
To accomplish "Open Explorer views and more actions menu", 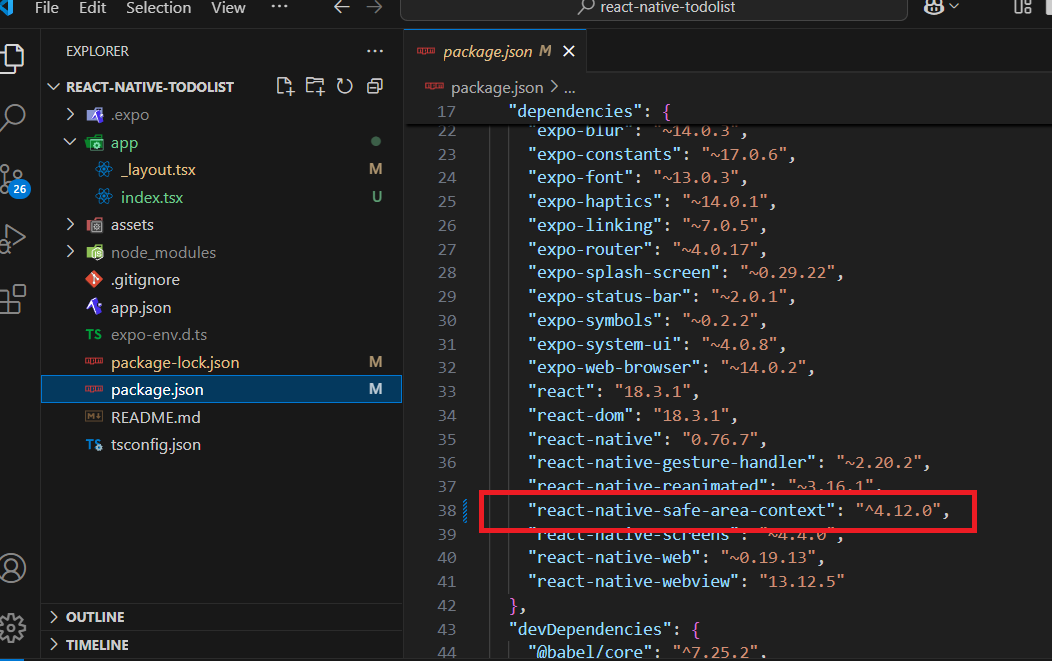I will click(375, 51).
